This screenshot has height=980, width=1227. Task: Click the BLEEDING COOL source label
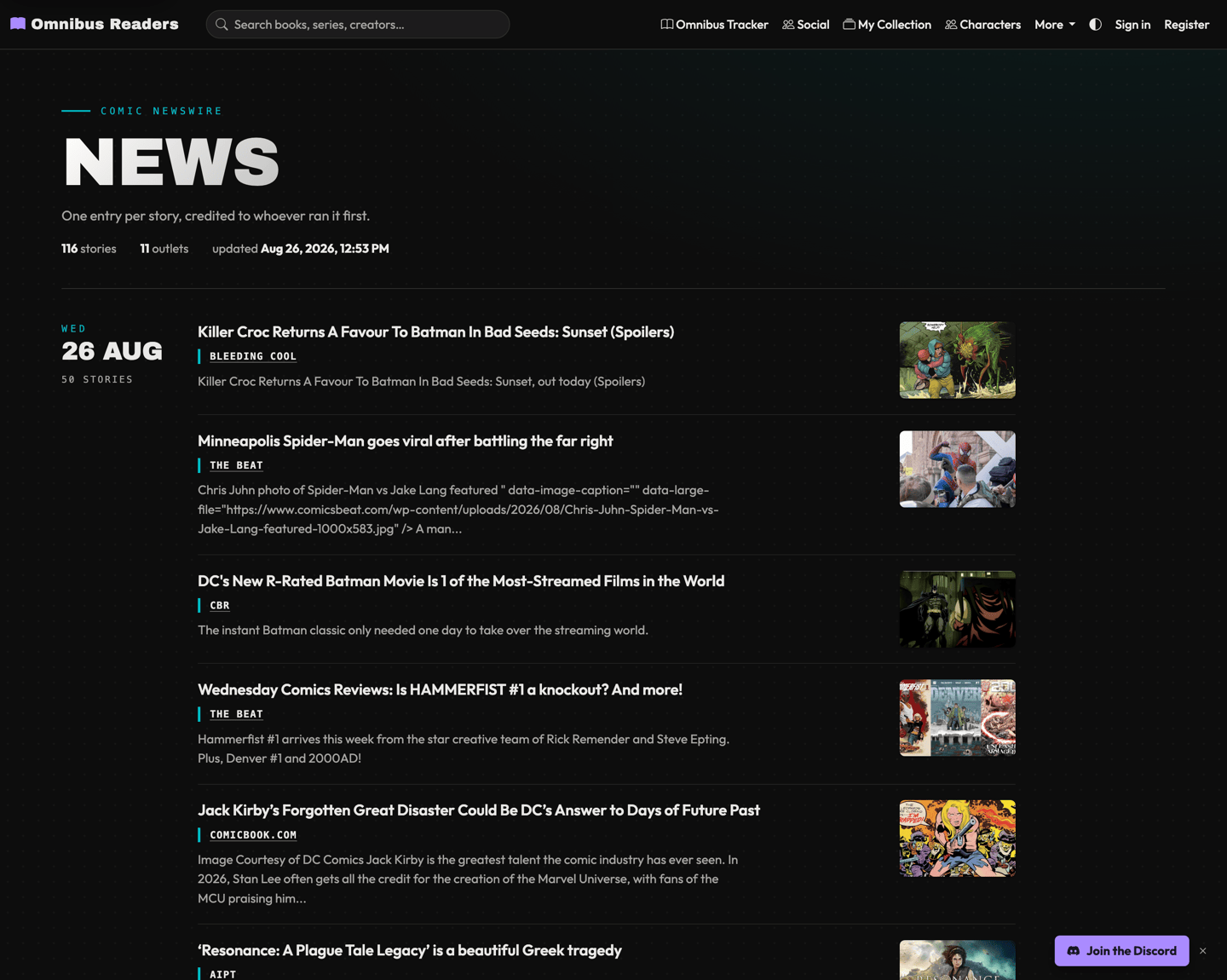pos(253,356)
